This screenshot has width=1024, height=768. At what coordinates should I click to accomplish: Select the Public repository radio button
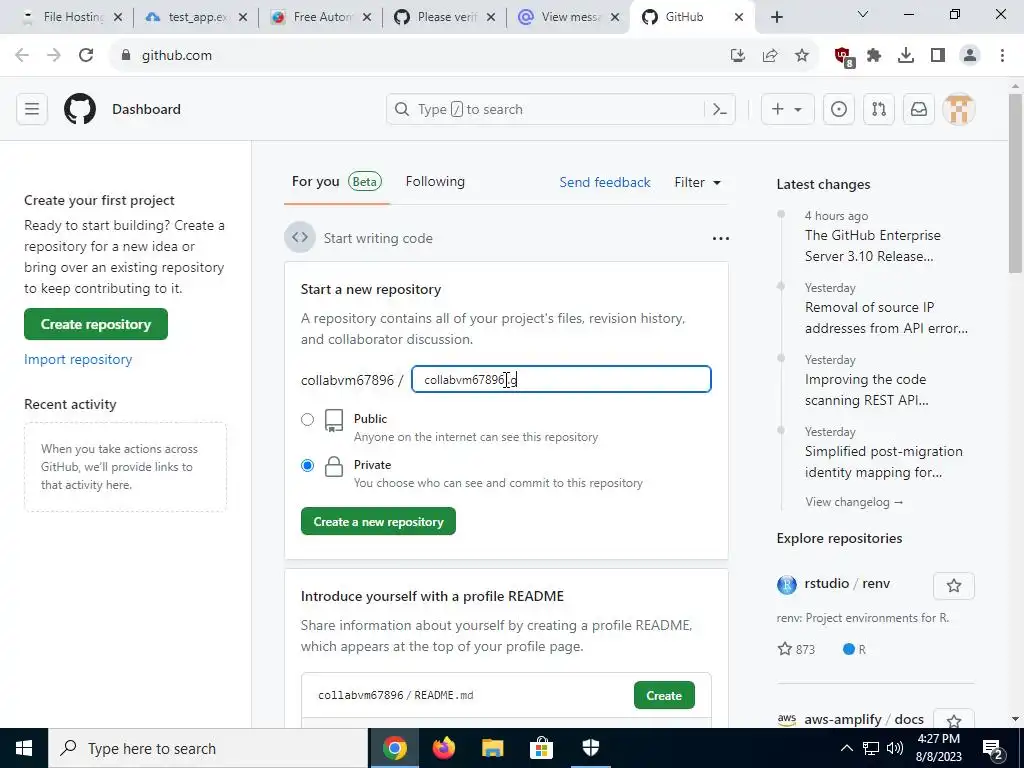click(307, 419)
